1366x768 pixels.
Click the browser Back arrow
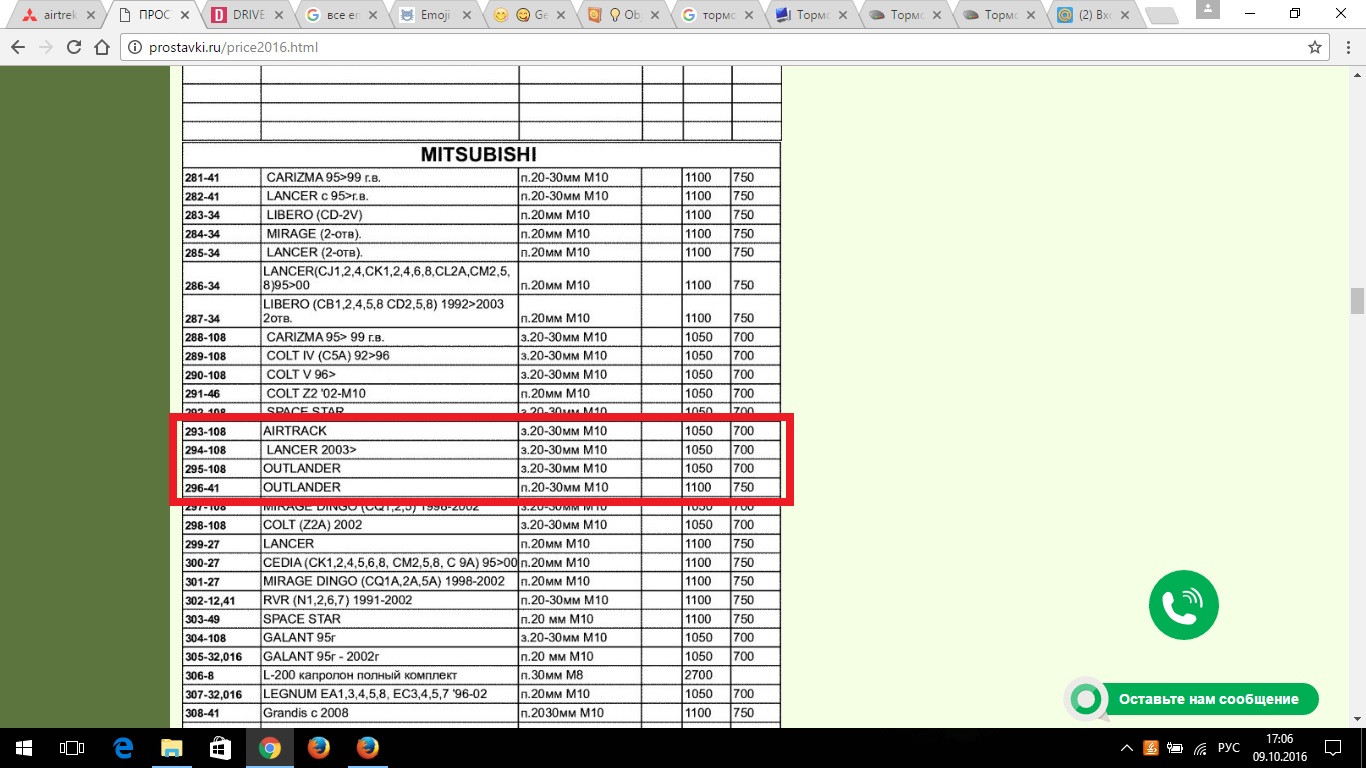18,47
